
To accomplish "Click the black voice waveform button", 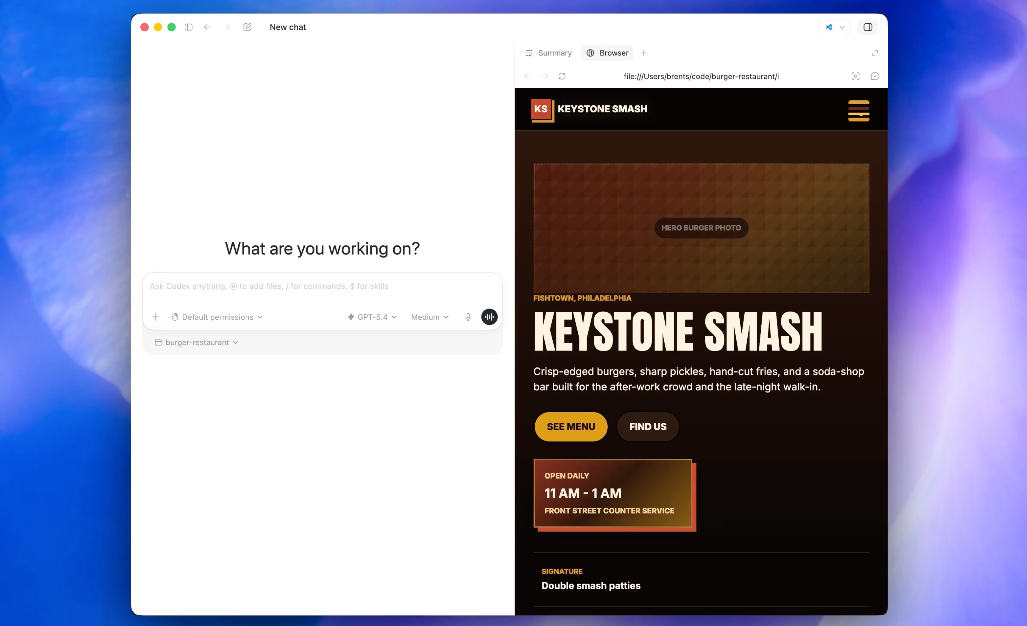I will point(489,317).
